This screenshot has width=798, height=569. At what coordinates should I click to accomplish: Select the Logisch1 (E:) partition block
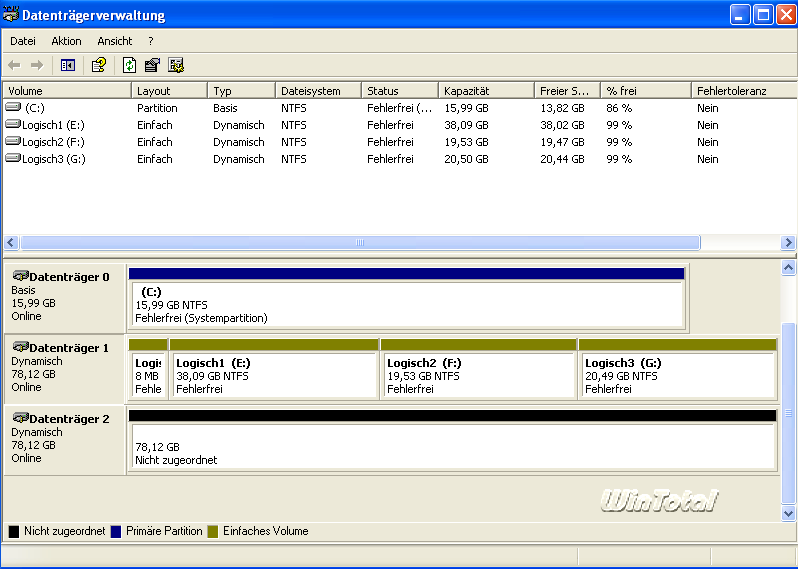point(273,376)
